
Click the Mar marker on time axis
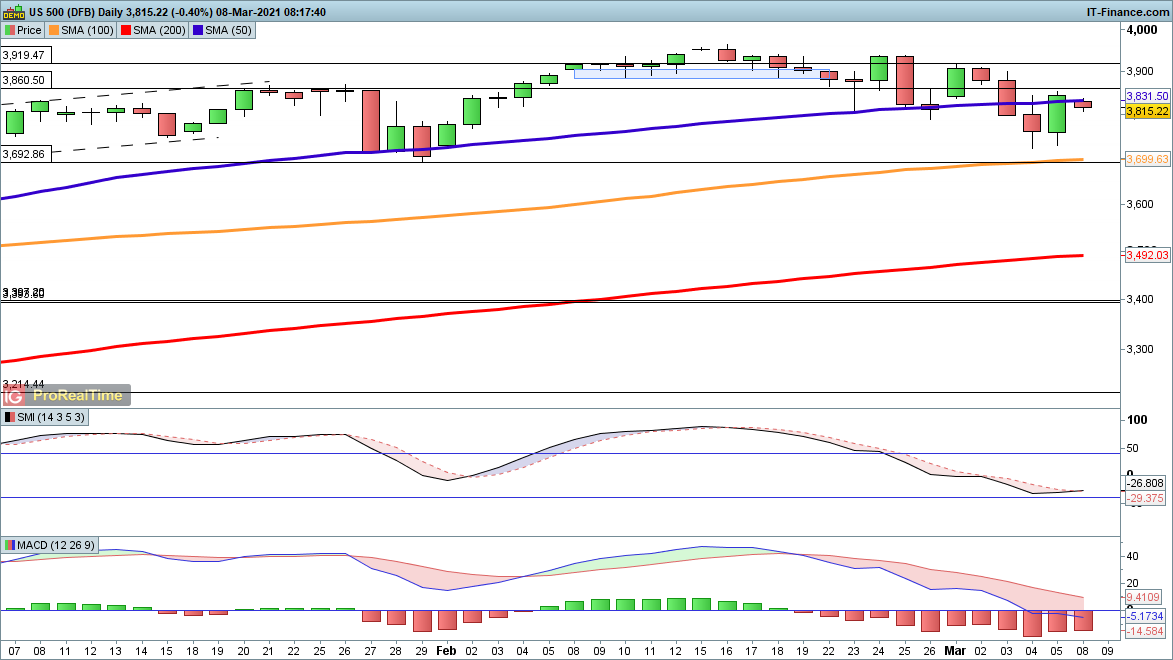(x=953, y=648)
